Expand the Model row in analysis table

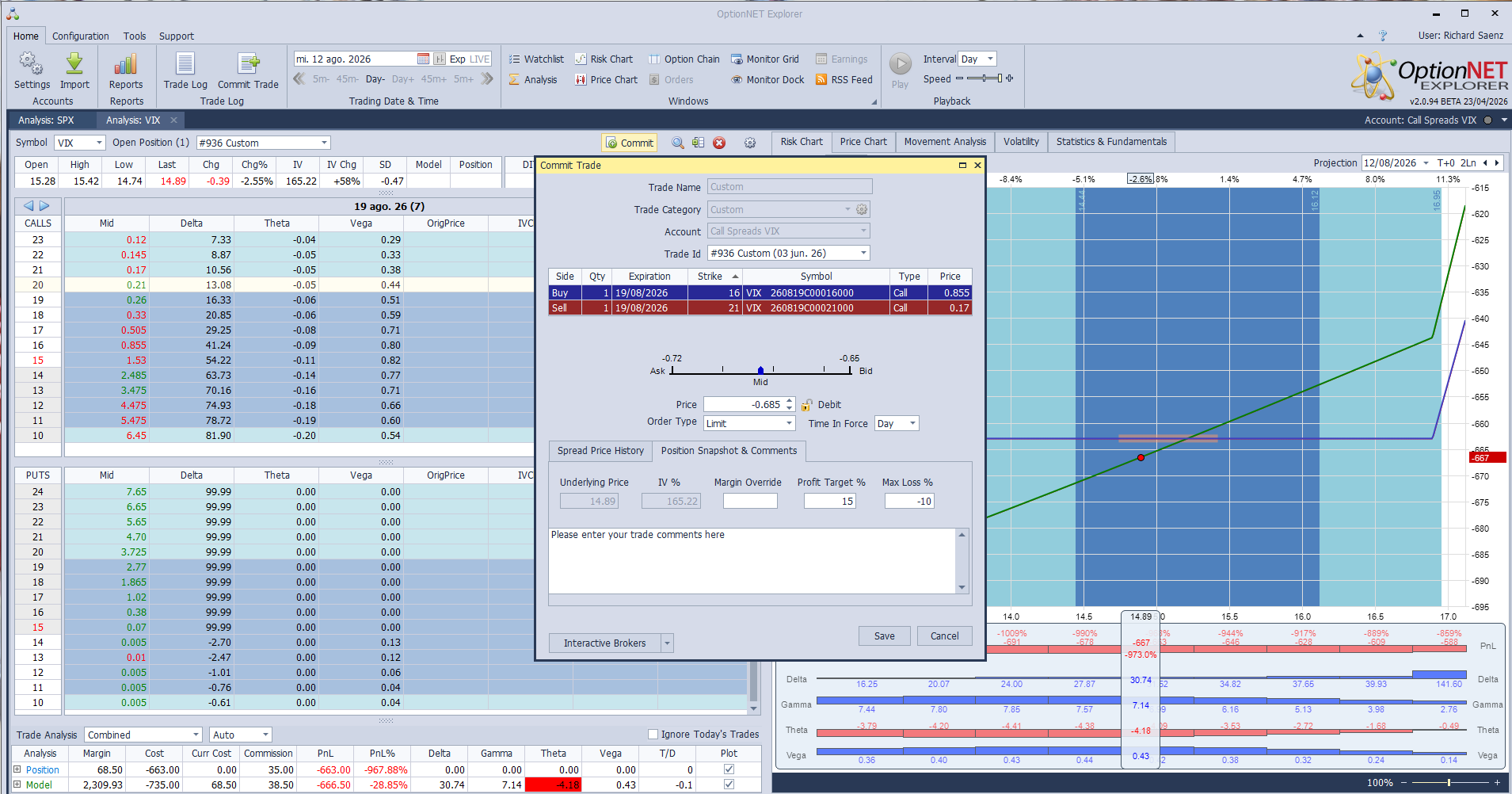point(17,784)
